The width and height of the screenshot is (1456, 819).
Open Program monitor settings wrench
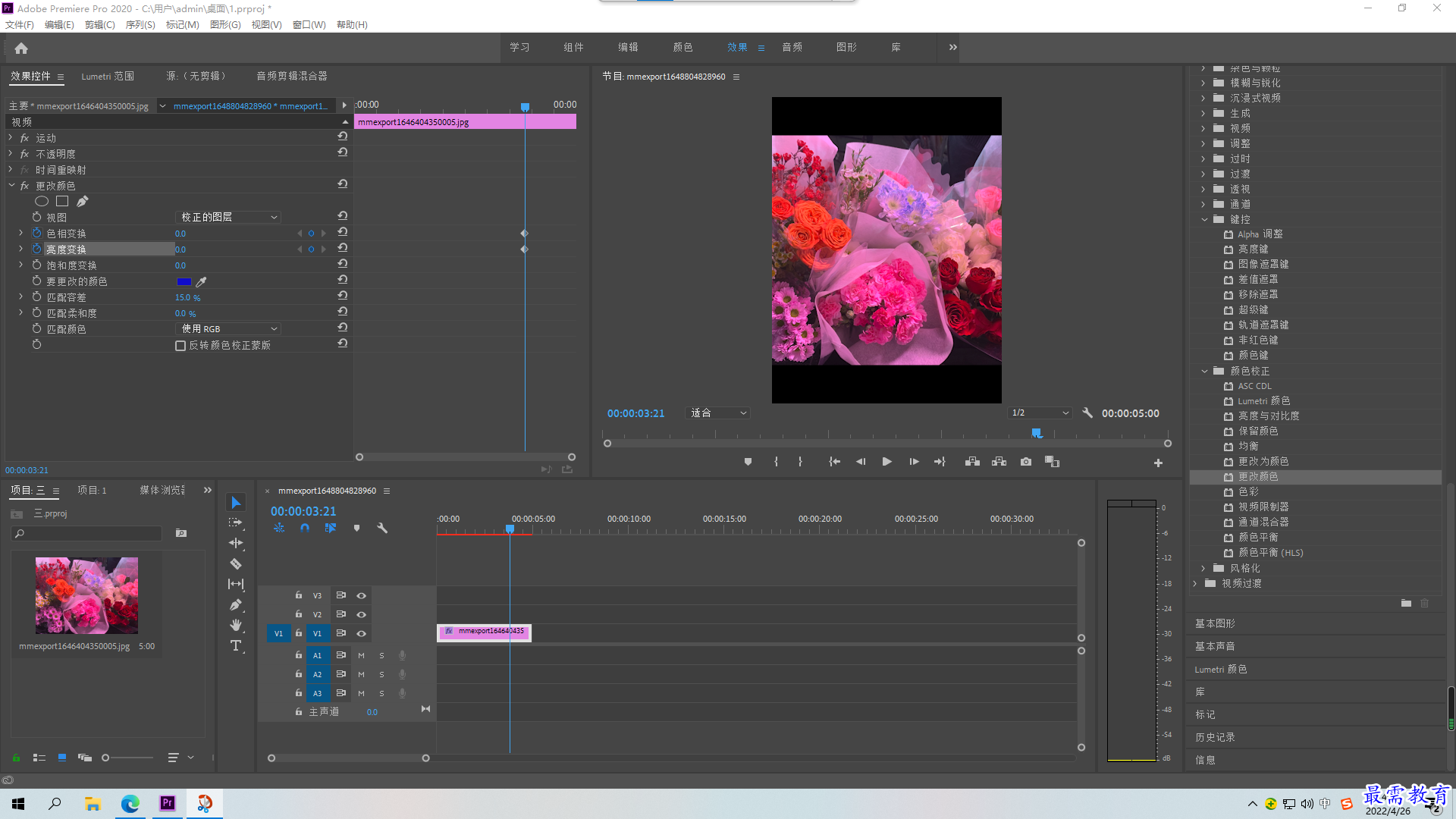(x=1087, y=413)
